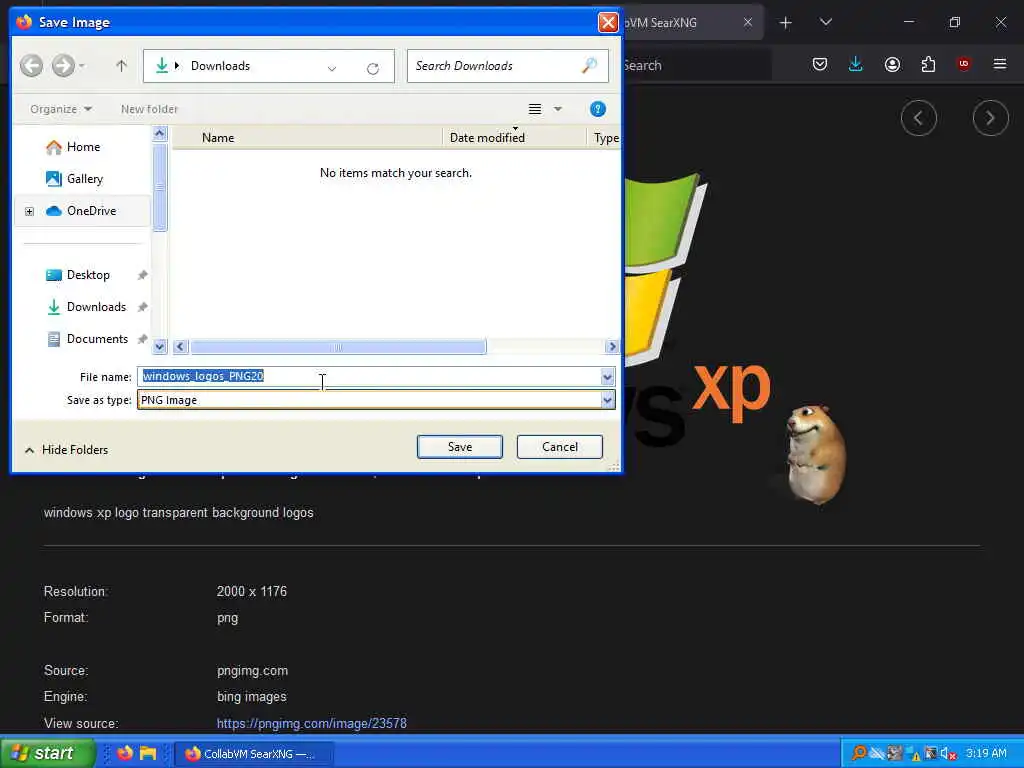Viewport: 1024px width, 768px height.
Task: Close the CollabVM SearXNG browser tab
Action: (x=748, y=22)
